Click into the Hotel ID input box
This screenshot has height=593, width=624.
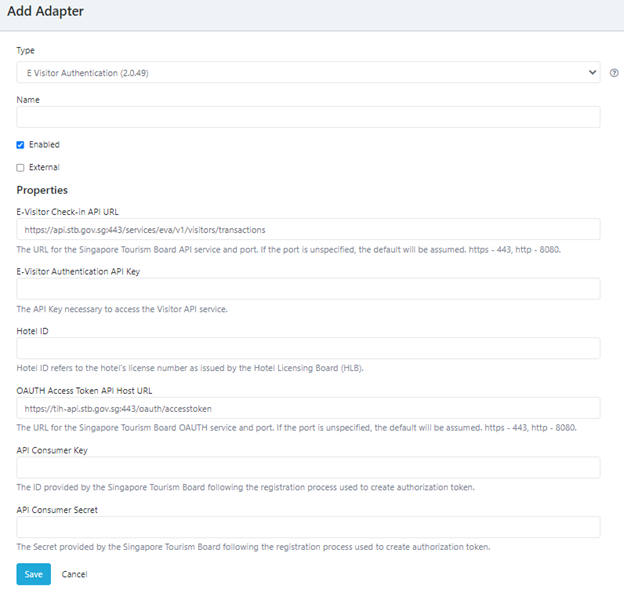click(308, 348)
